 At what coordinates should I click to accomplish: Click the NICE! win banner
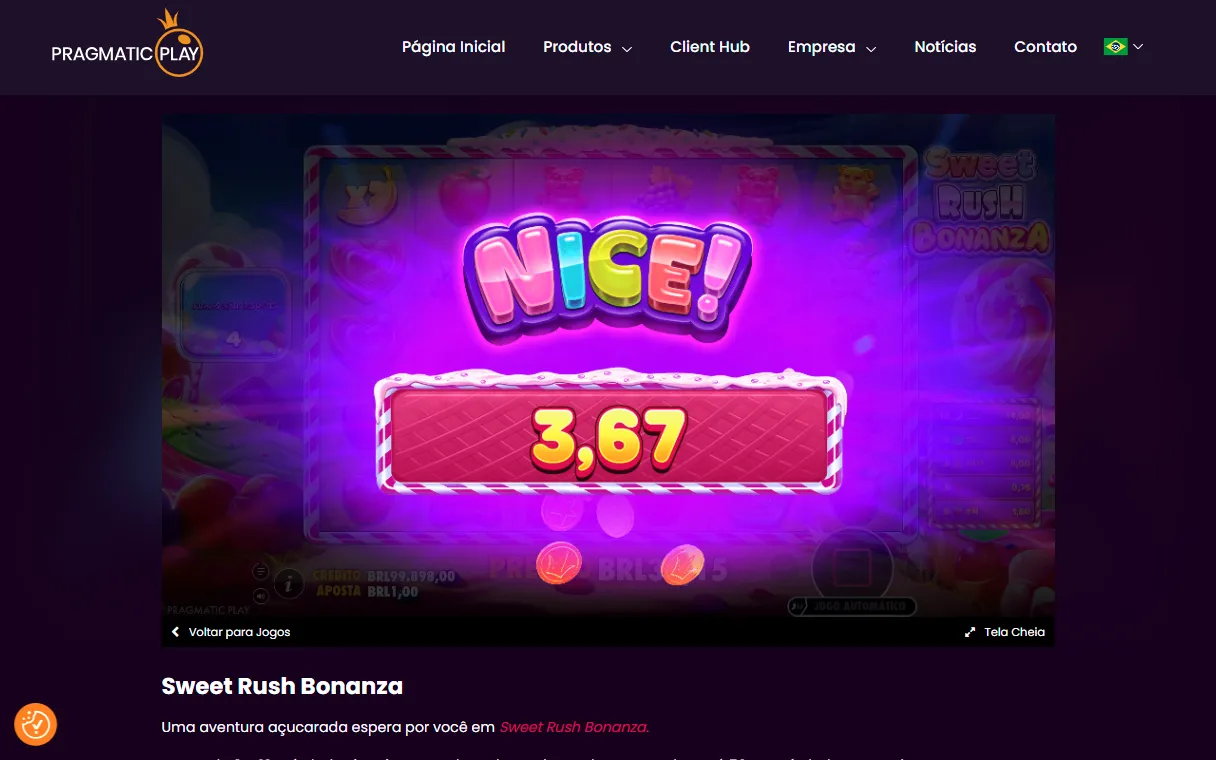click(608, 270)
